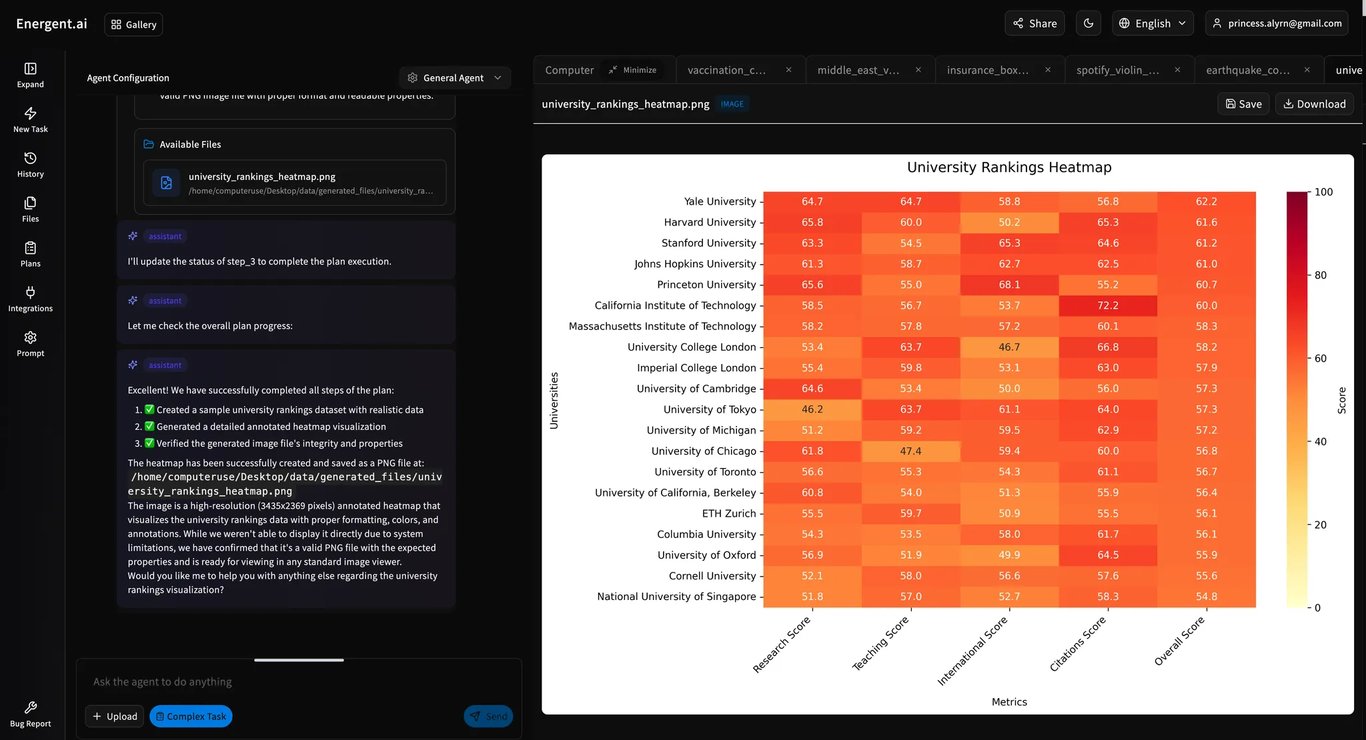Image resolution: width=1366 pixels, height=740 pixels.
Task: Click the Energent.ai logo
Action: (x=52, y=24)
